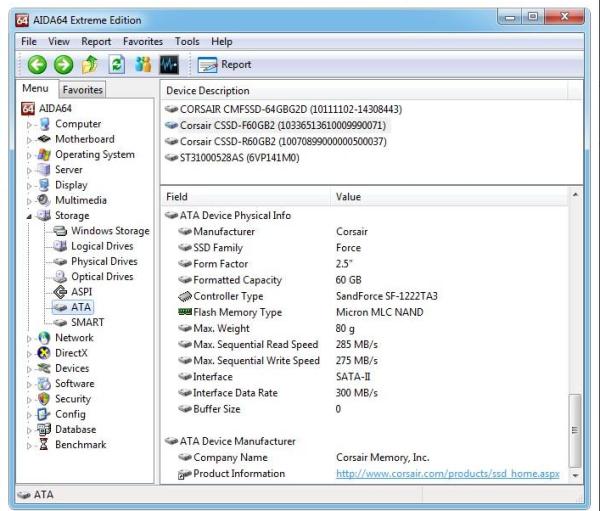Open the File menu

[x=29, y=41]
